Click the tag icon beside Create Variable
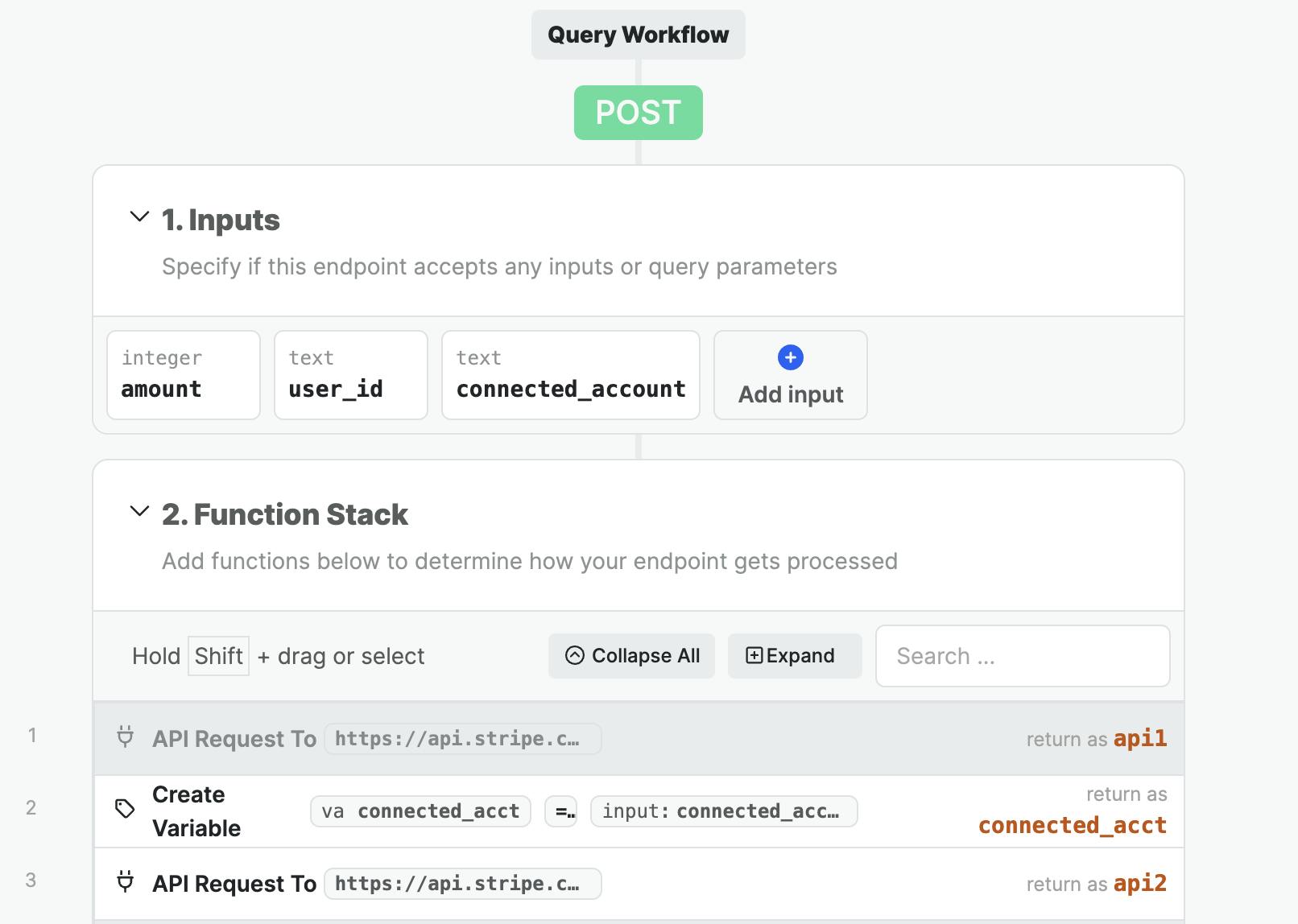The width and height of the screenshot is (1298, 924). click(125, 809)
